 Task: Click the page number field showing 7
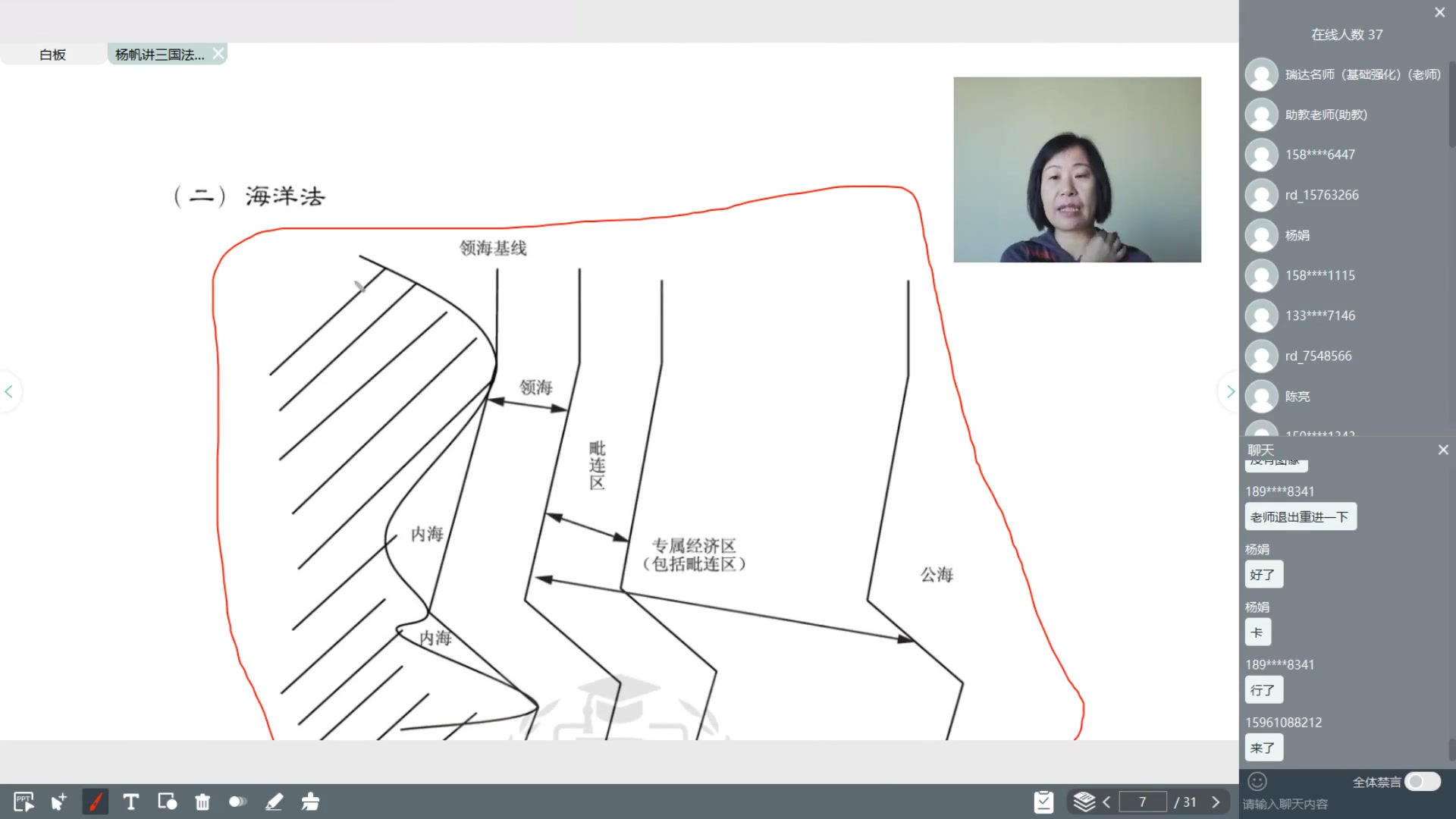coord(1142,802)
